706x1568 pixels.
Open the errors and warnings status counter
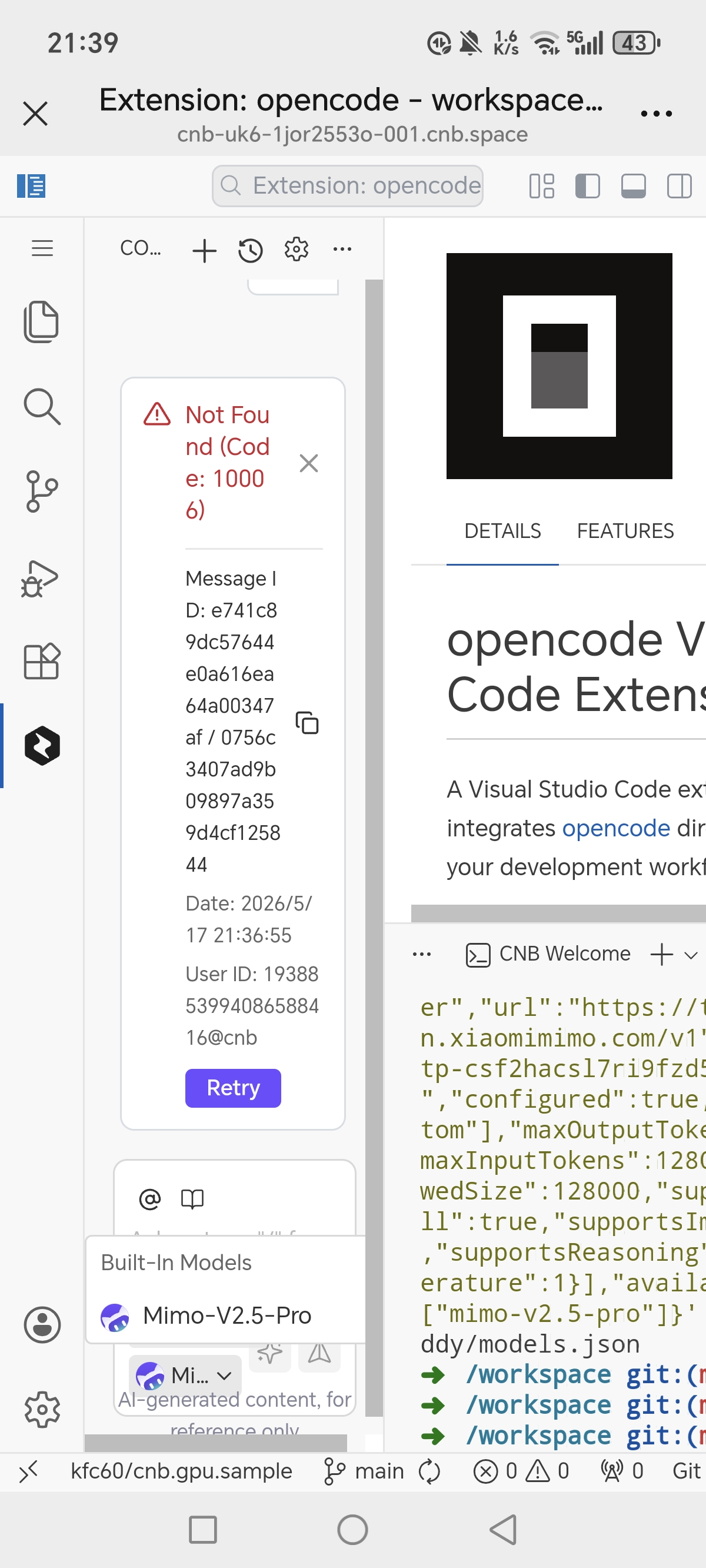pyautogui.click(x=521, y=1471)
